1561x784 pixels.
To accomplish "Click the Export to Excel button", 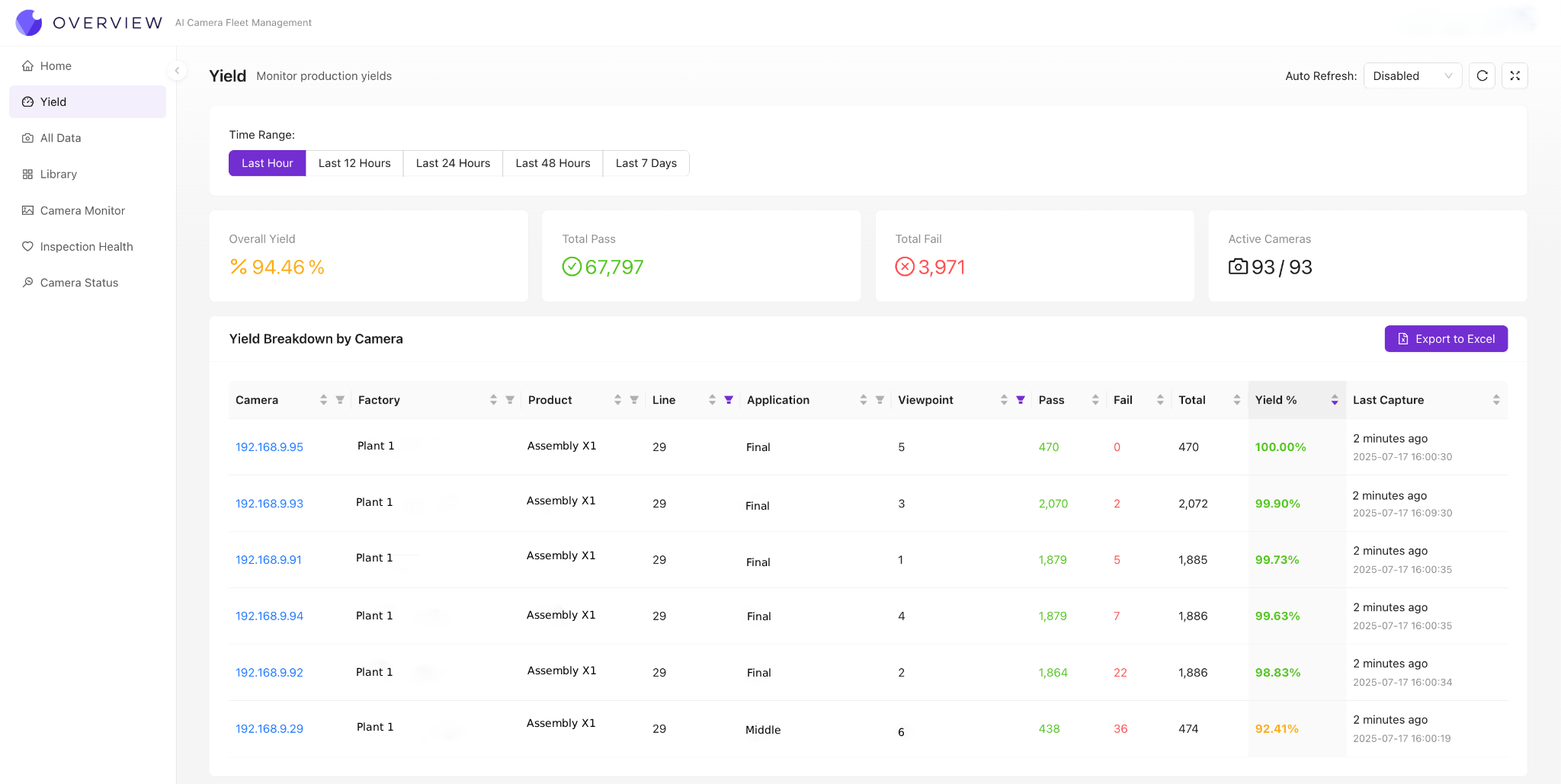I will tap(1445, 338).
